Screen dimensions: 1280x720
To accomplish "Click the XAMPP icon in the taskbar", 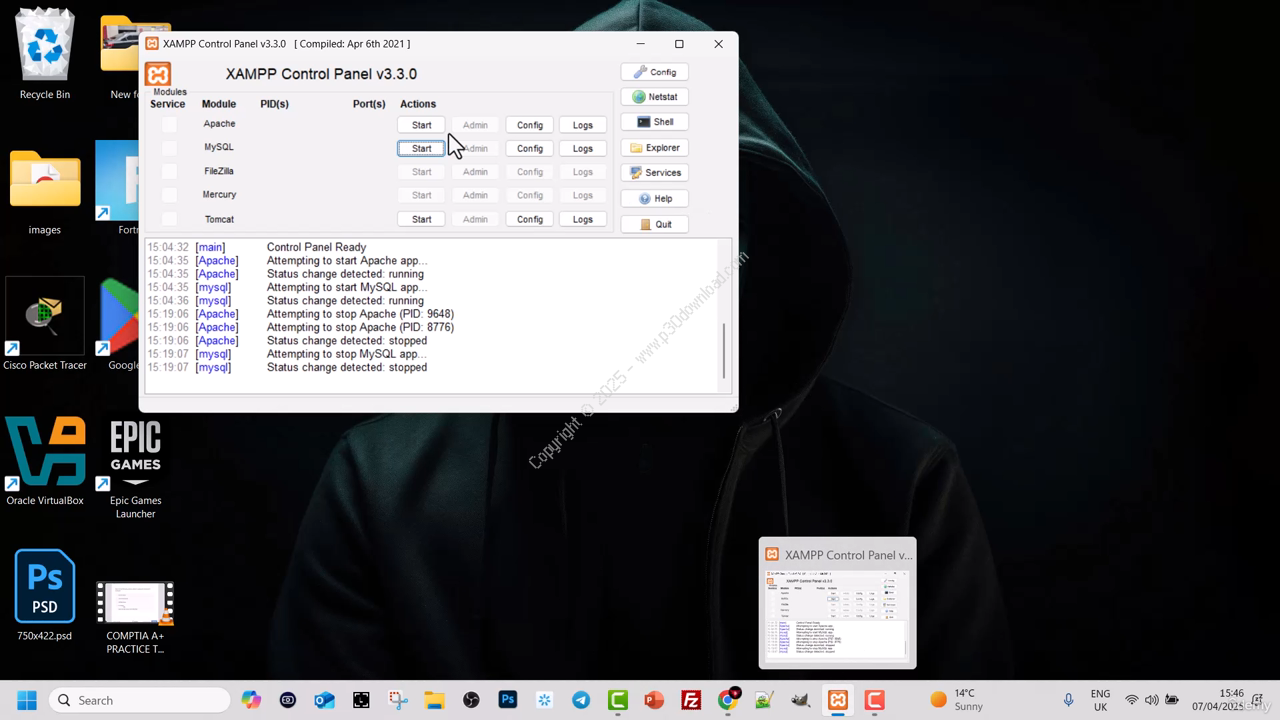I will click(838, 700).
